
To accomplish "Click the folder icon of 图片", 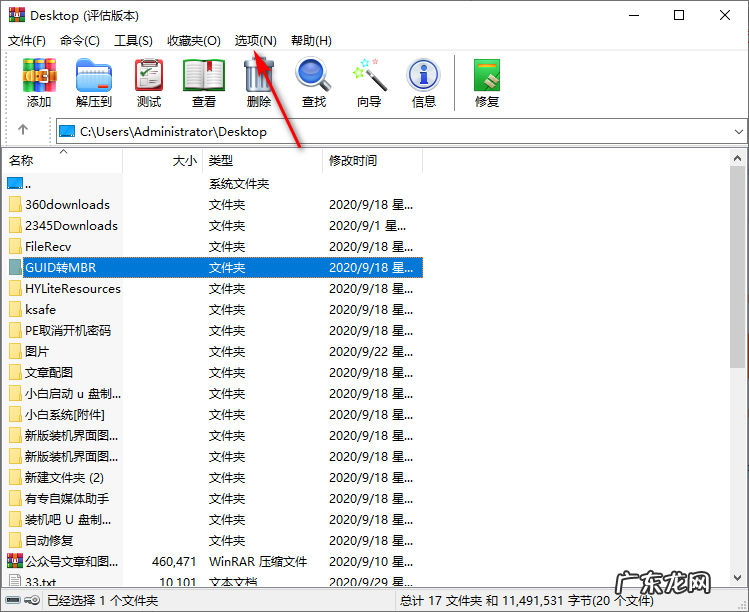I will (x=15, y=352).
